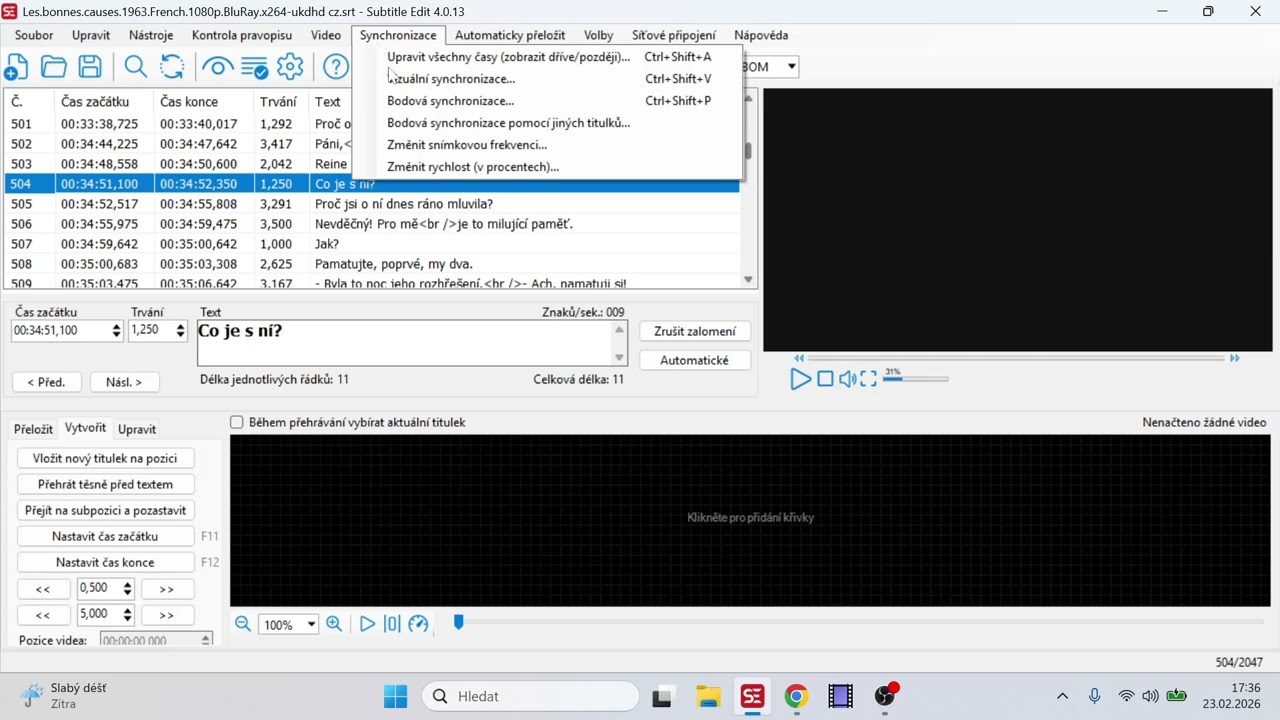Open Find with the magnifier icon
1280x720 pixels.
pyautogui.click(x=135, y=67)
